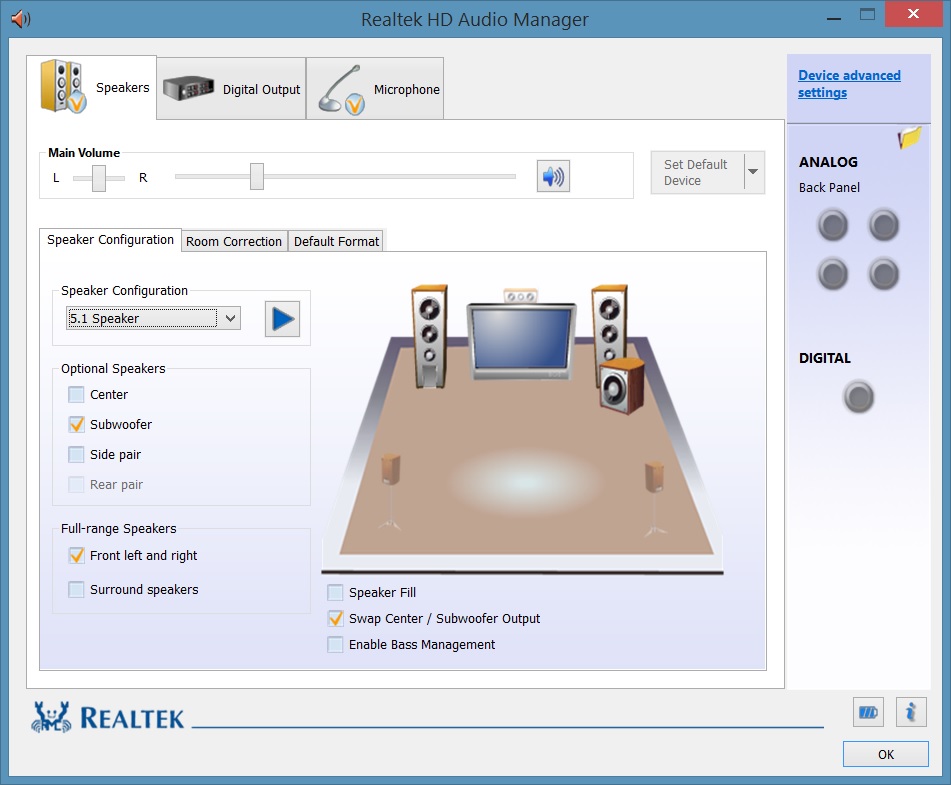Screen dimensions: 951x785
Task: Mute audio with the blue speaker button
Action: coord(553,177)
